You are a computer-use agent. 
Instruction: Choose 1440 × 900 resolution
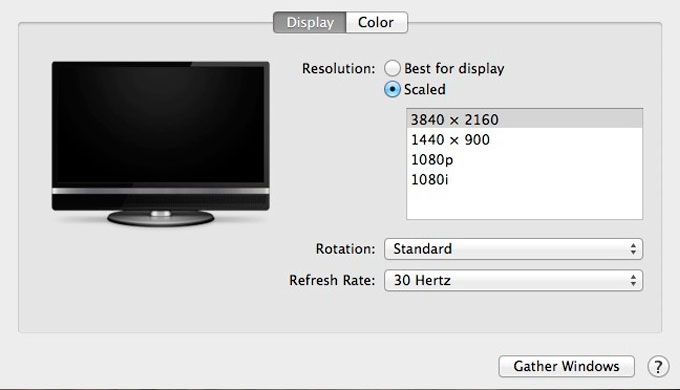point(524,139)
